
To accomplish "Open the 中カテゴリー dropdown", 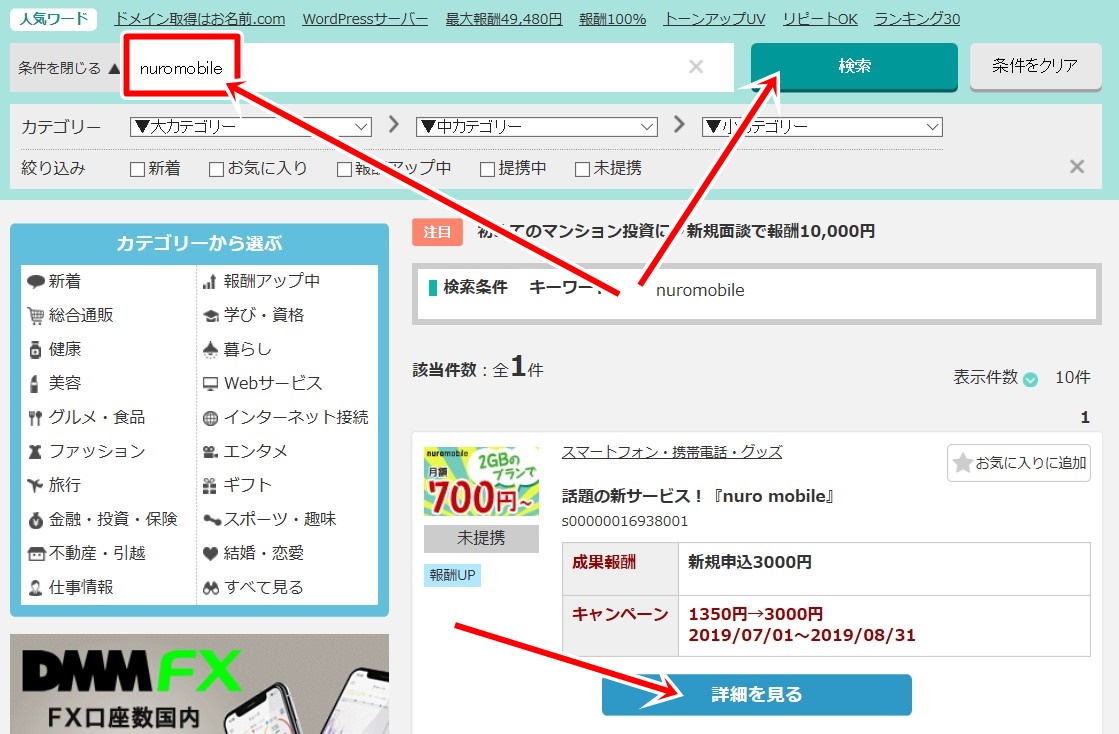I will coord(537,127).
